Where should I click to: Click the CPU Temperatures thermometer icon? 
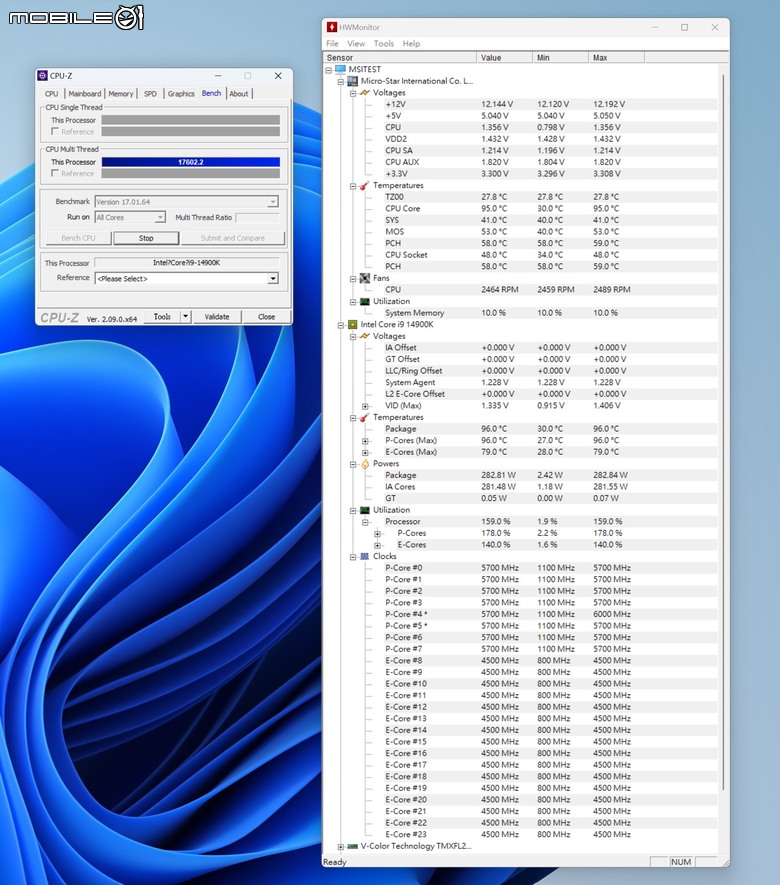(365, 417)
